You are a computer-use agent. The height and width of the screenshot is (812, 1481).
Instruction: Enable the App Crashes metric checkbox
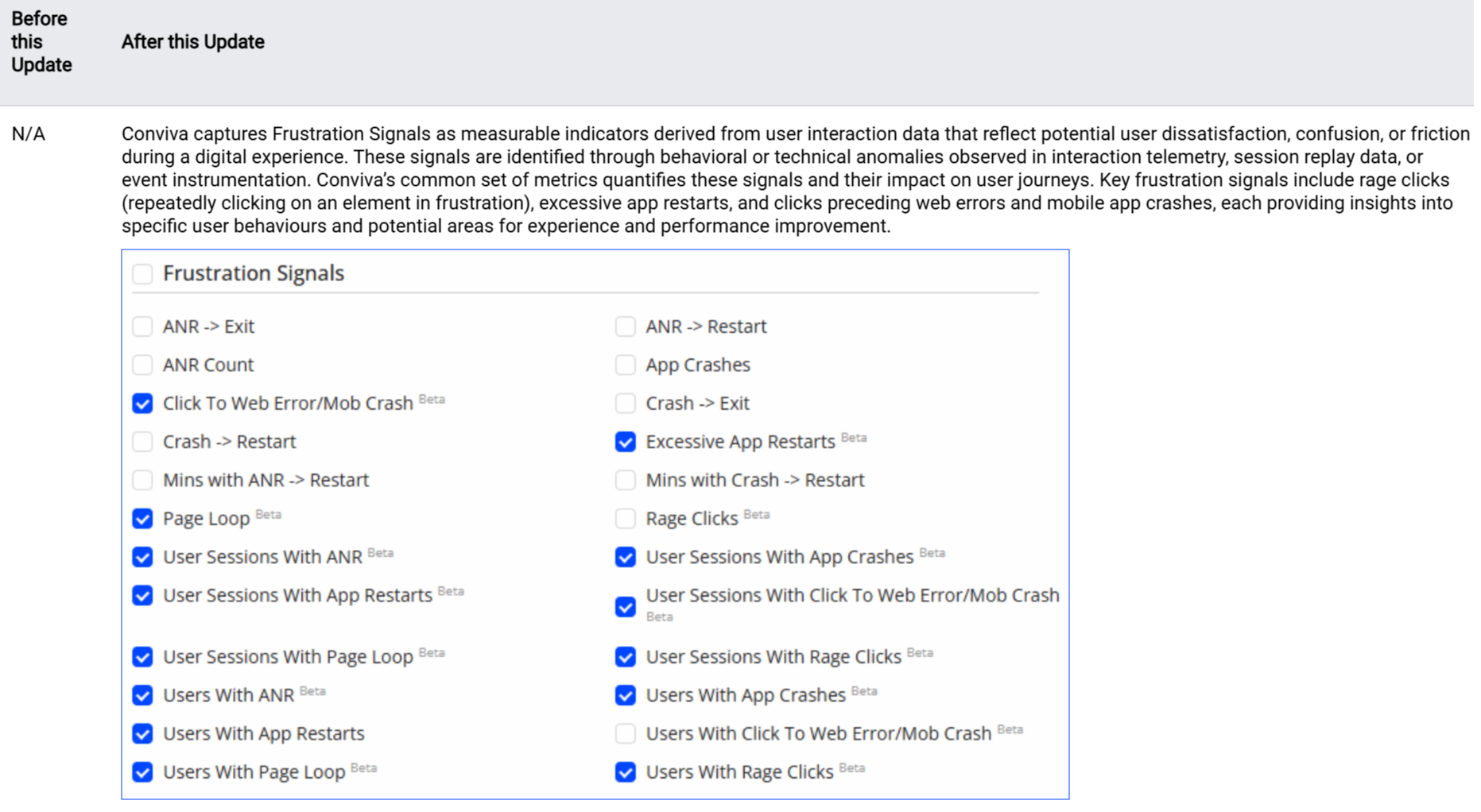click(625, 365)
